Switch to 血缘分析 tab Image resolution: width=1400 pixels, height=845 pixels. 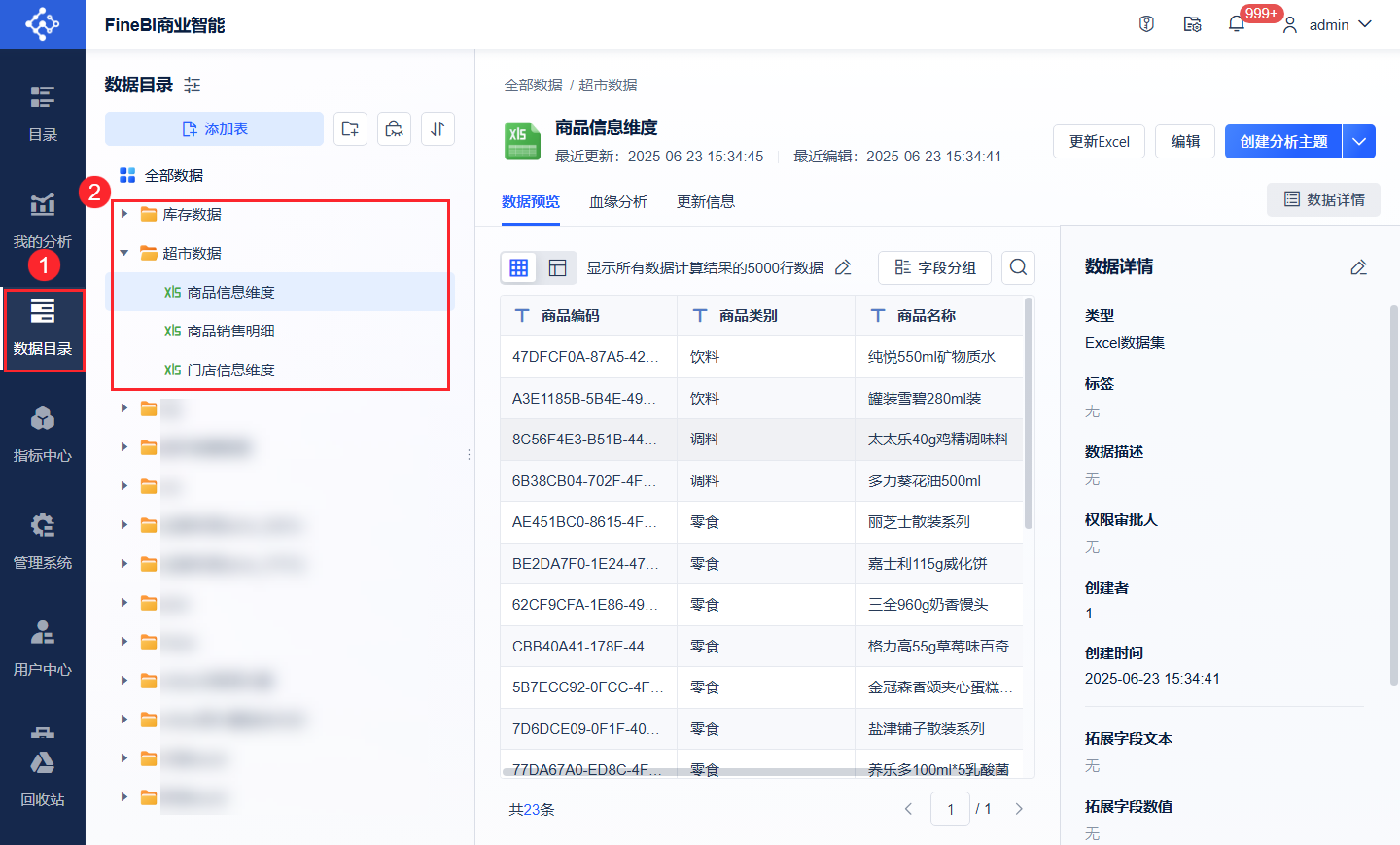tap(618, 201)
